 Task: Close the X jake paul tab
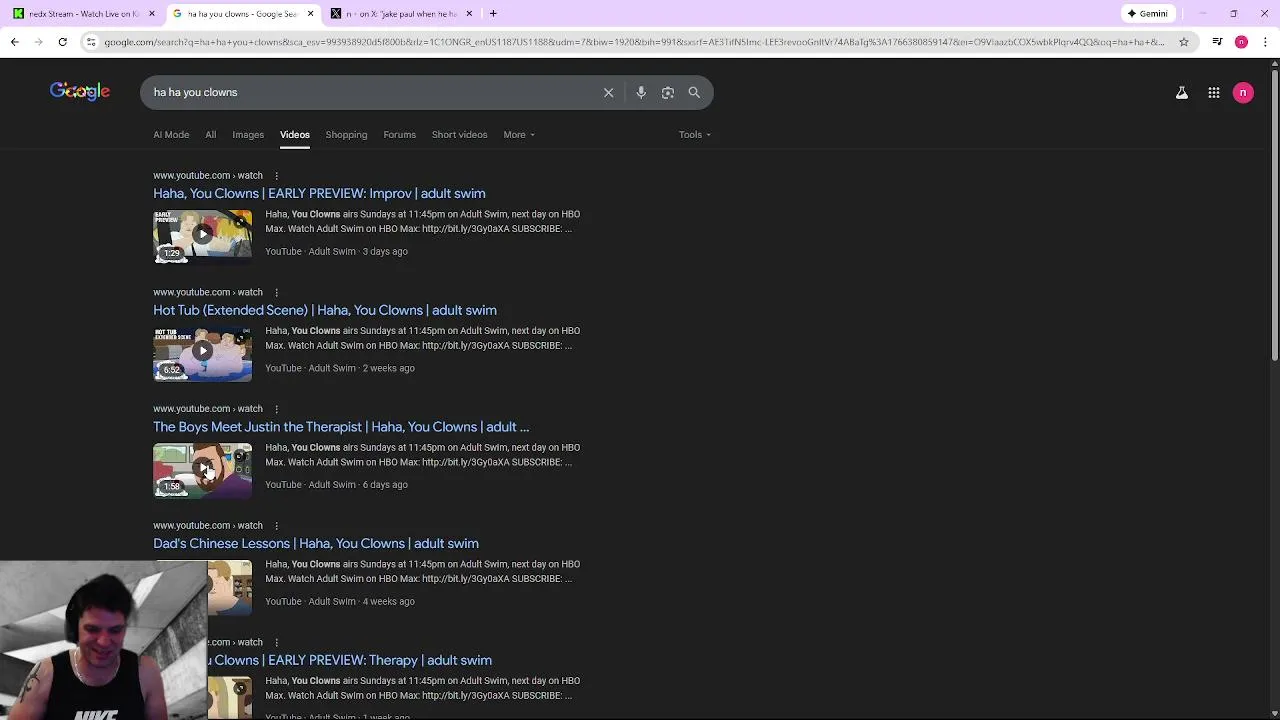coord(469,14)
